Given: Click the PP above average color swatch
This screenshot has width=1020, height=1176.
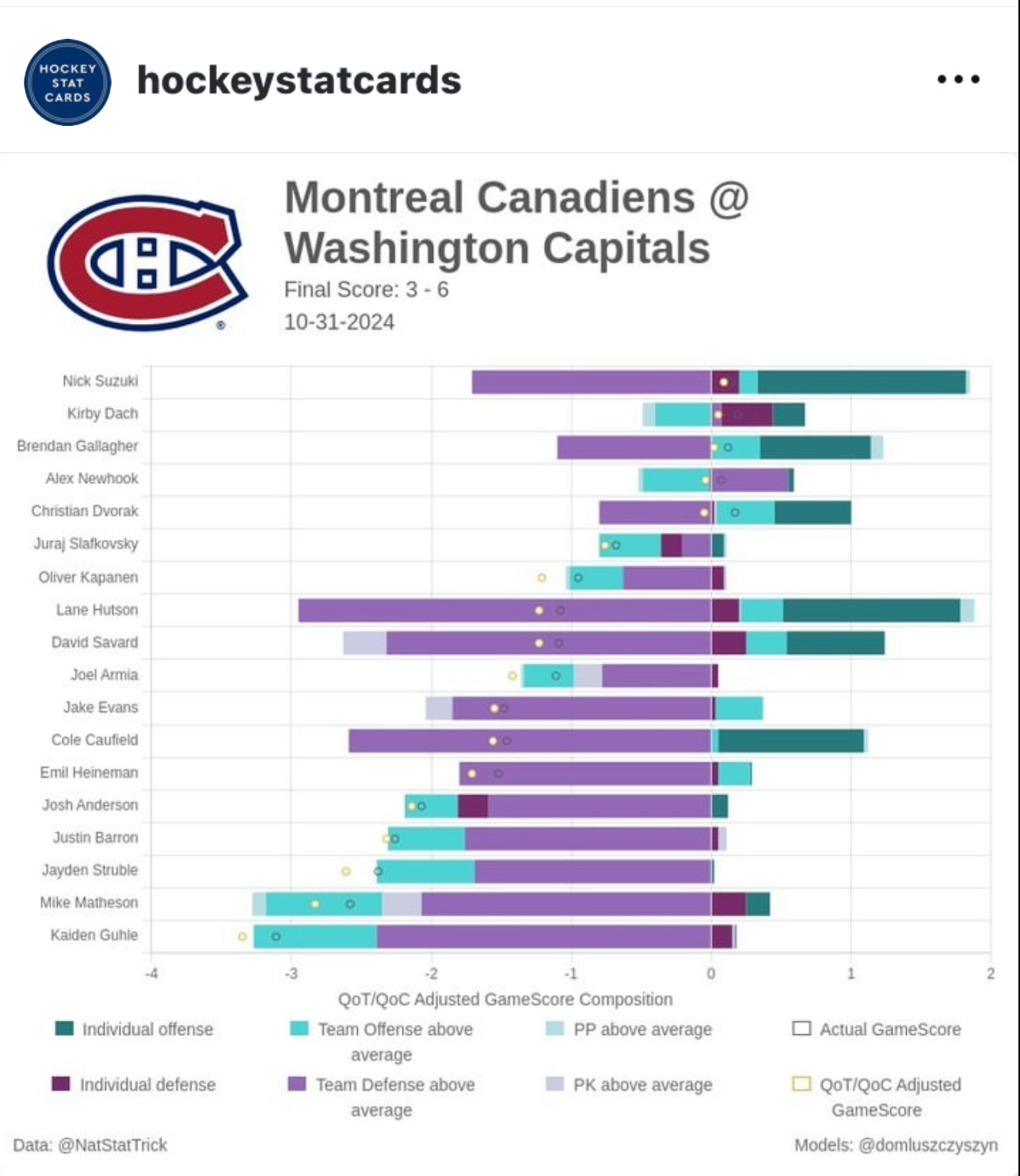Looking at the screenshot, I should pyautogui.click(x=554, y=1030).
